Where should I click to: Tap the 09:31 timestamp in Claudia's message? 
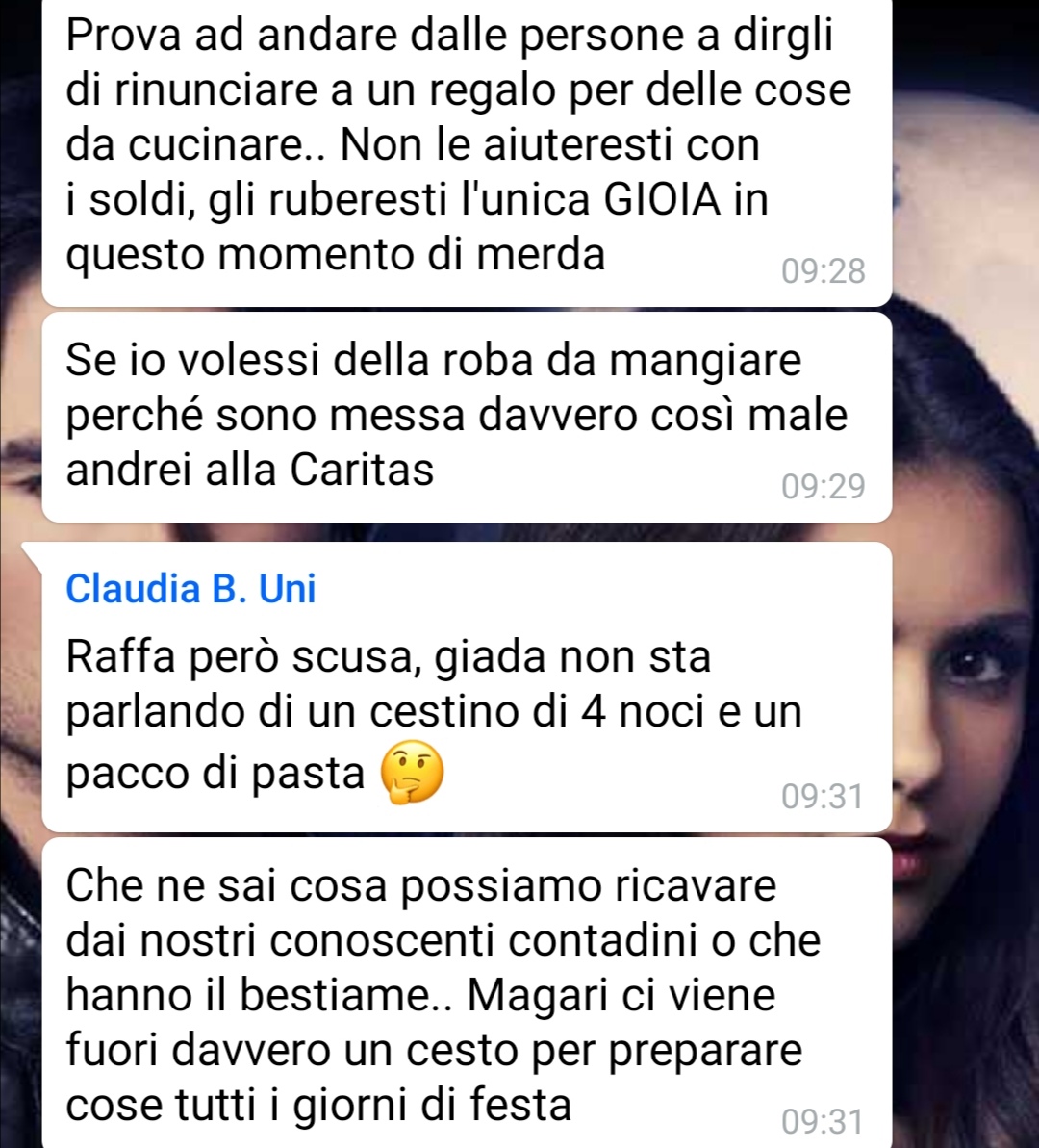pyautogui.click(x=823, y=797)
